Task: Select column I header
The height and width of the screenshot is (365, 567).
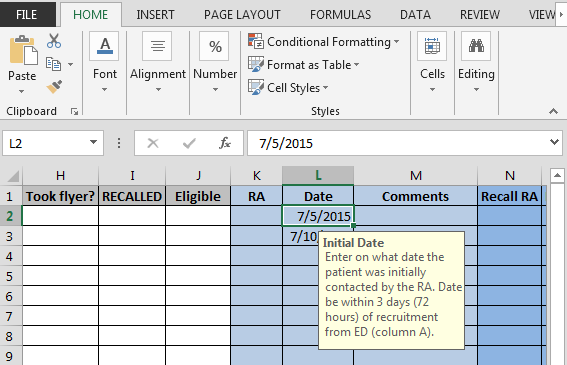Action: click(x=132, y=176)
